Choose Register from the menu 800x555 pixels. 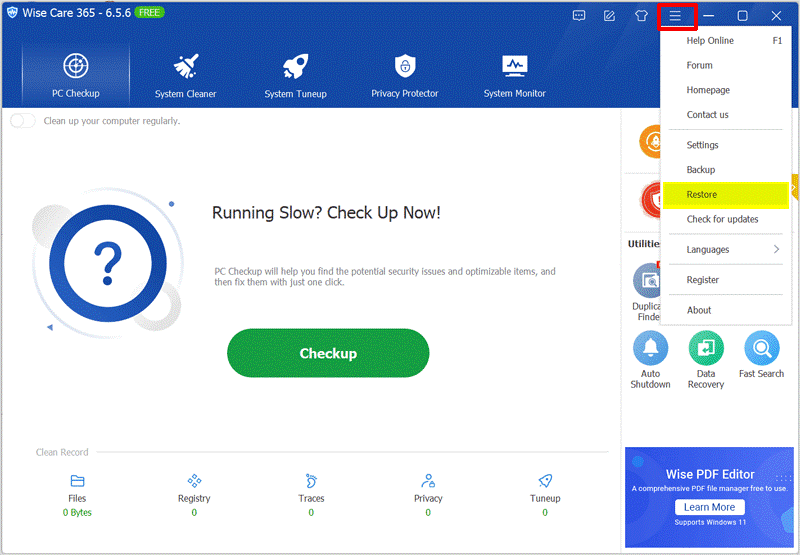click(725, 280)
